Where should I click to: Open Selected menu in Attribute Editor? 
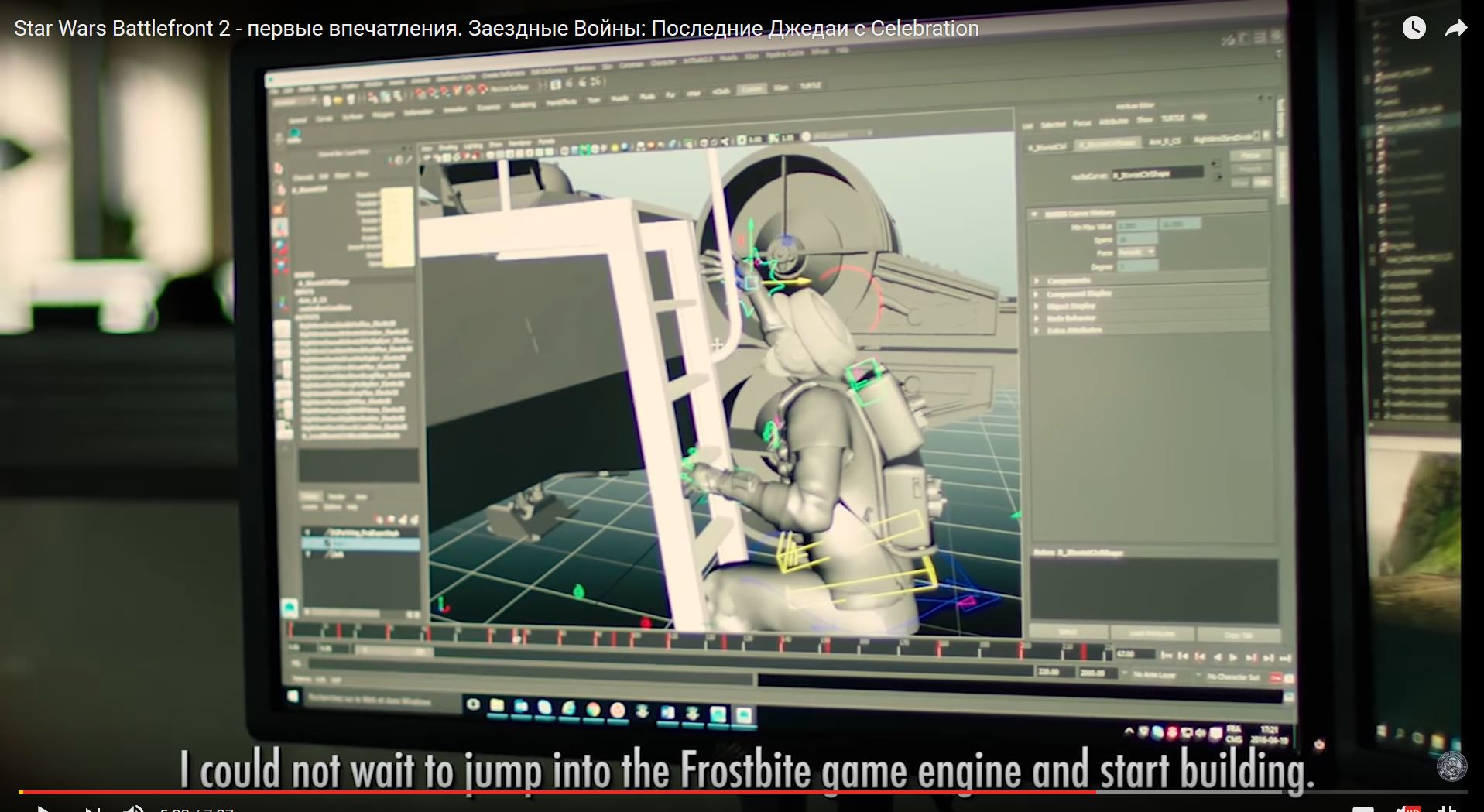[1053, 125]
